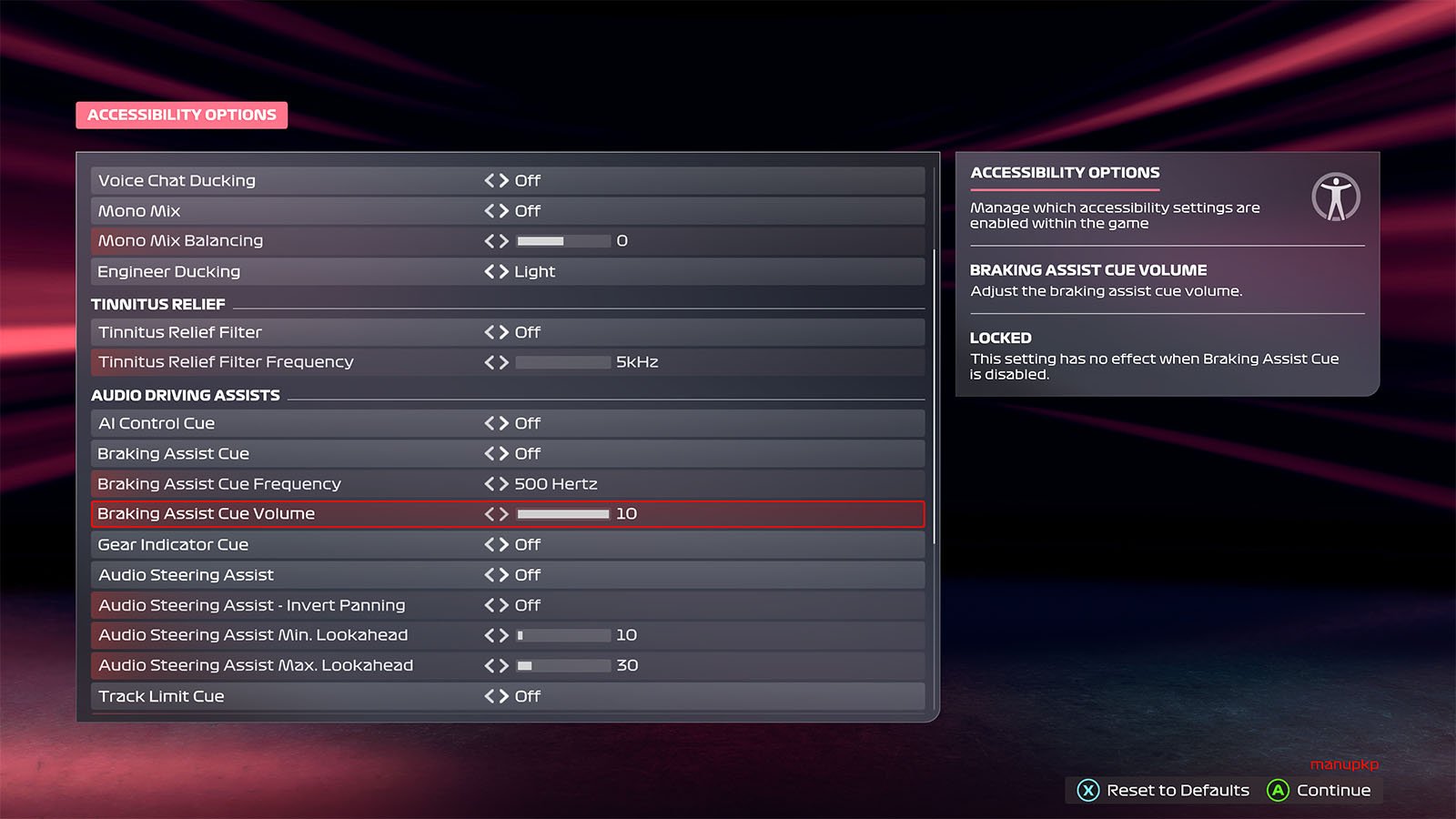The image size is (1456, 819).
Task: Change the 500 Hertz frequency value
Action: click(556, 483)
